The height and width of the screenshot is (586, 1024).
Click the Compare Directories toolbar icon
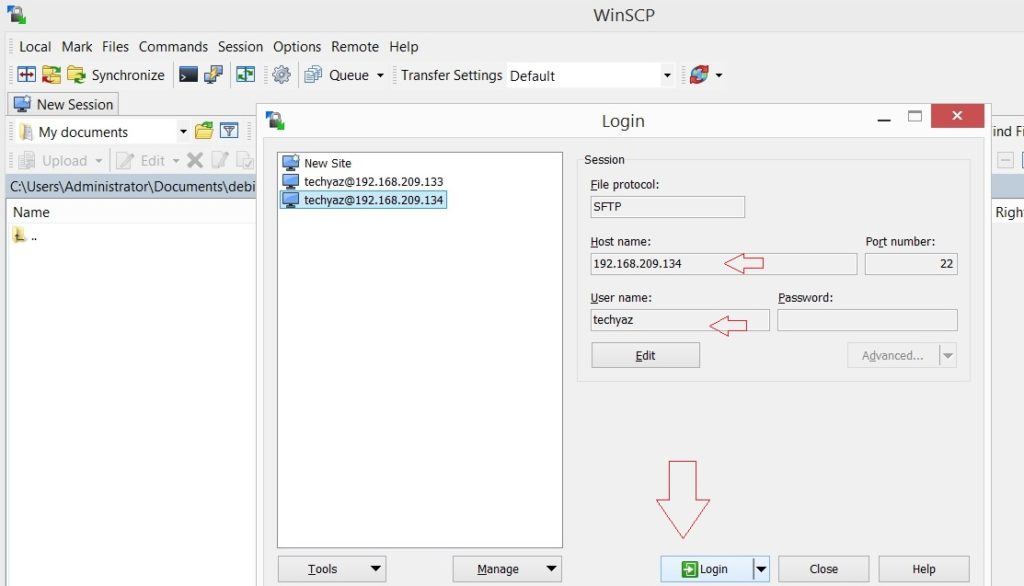[27, 75]
